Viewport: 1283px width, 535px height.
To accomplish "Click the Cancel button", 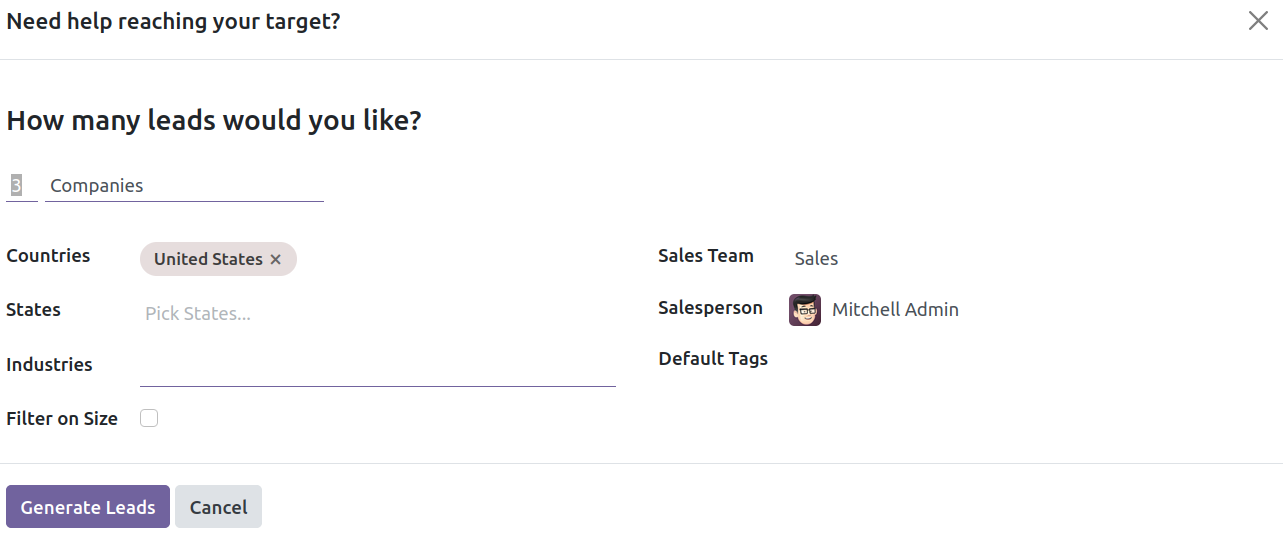I will click(x=218, y=507).
